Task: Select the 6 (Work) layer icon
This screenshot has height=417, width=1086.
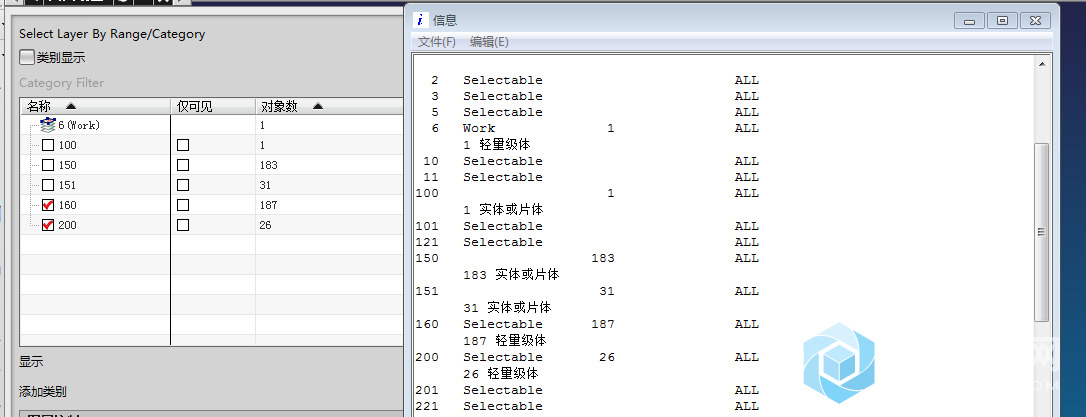Action: pyautogui.click(x=48, y=125)
